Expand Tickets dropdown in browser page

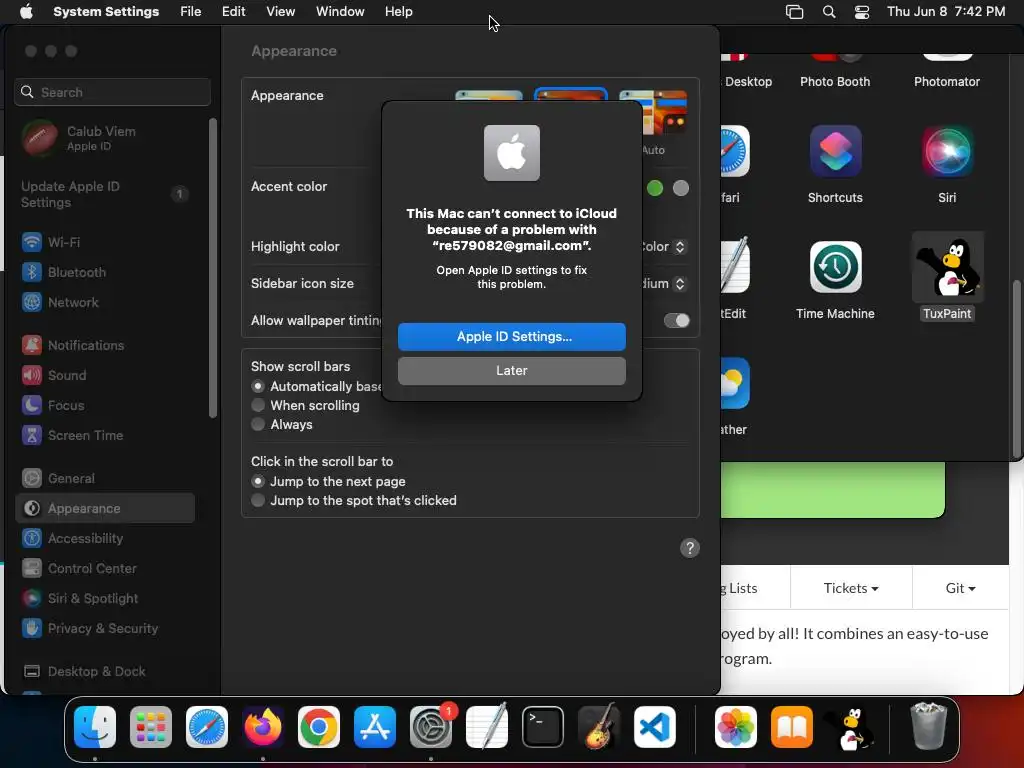[850, 588]
